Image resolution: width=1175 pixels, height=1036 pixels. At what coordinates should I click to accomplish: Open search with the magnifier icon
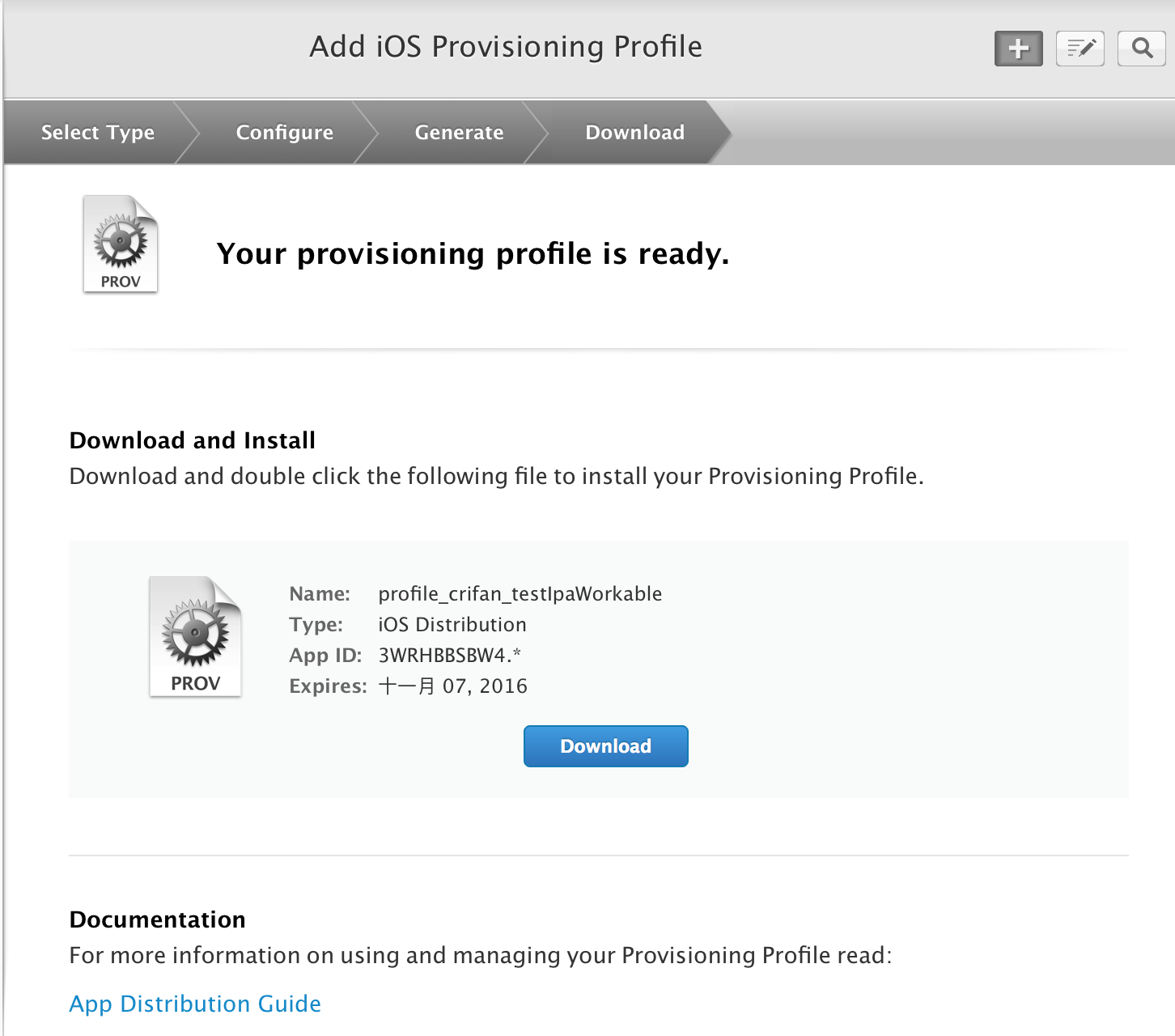1141,49
